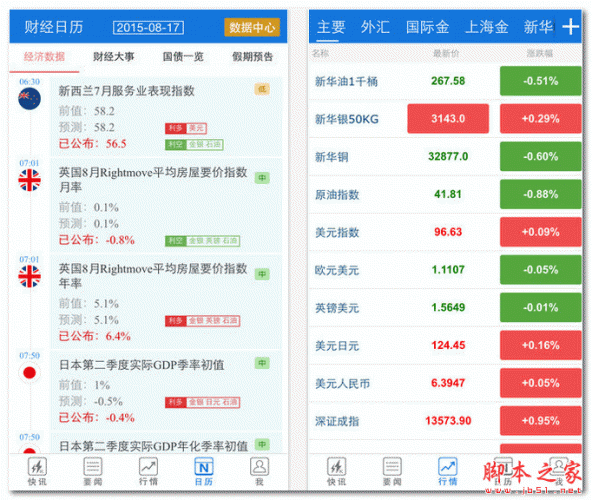Open the 深证成指 row name
Image resolution: width=592 pixels, height=500 pixels.
click(337, 421)
